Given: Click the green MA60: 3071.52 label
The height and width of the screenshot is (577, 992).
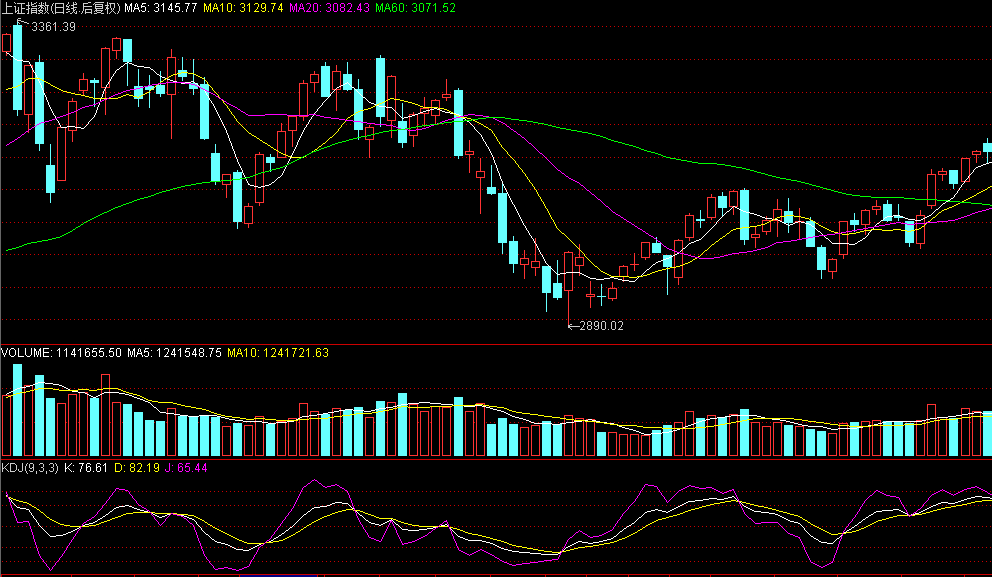Looking at the screenshot, I should click(415, 8).
